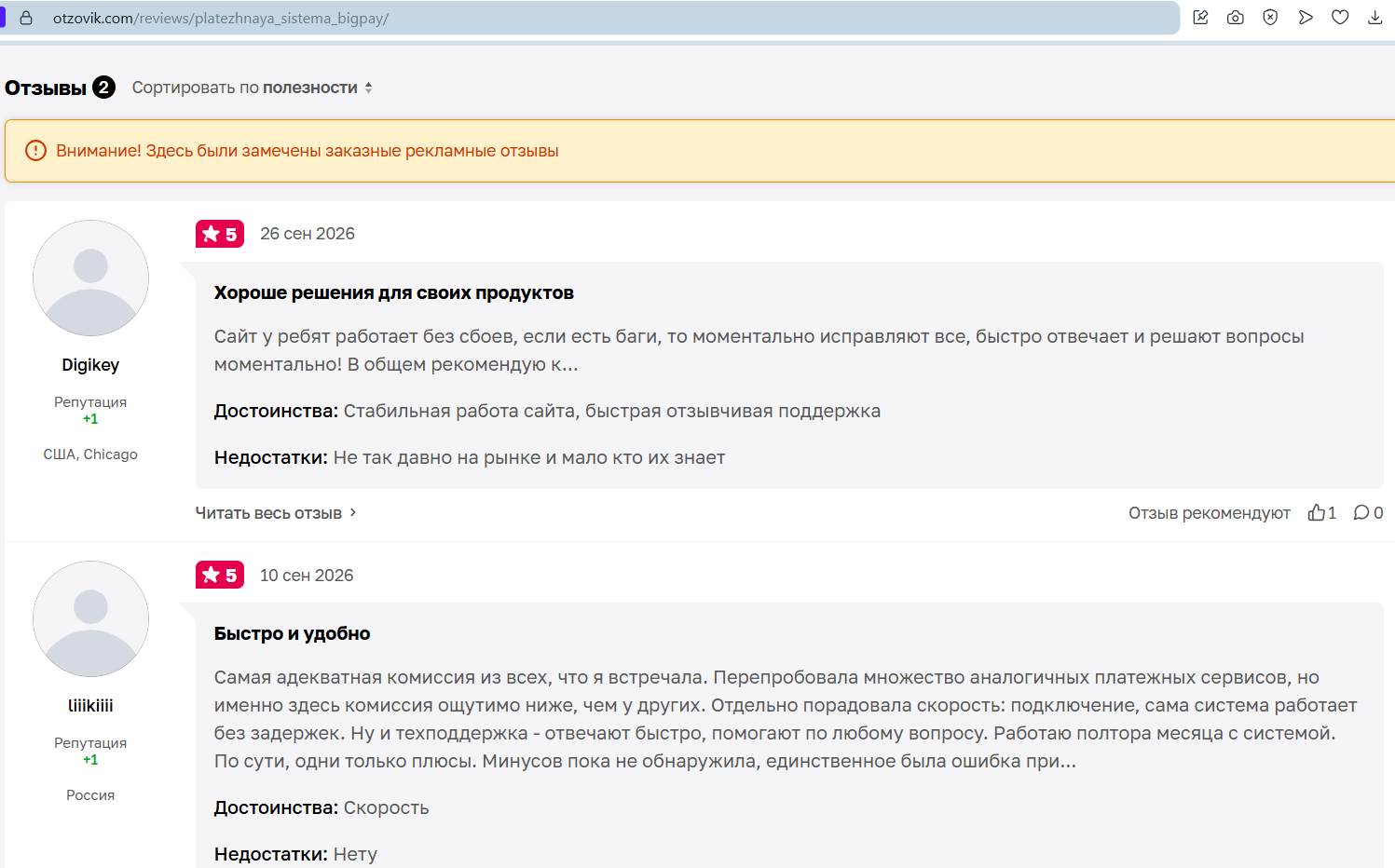Image resolution: width=1395 pixels, height=868 pixels.
Task: Click the 'Отзывы' heading
Action: coord(46,88)
